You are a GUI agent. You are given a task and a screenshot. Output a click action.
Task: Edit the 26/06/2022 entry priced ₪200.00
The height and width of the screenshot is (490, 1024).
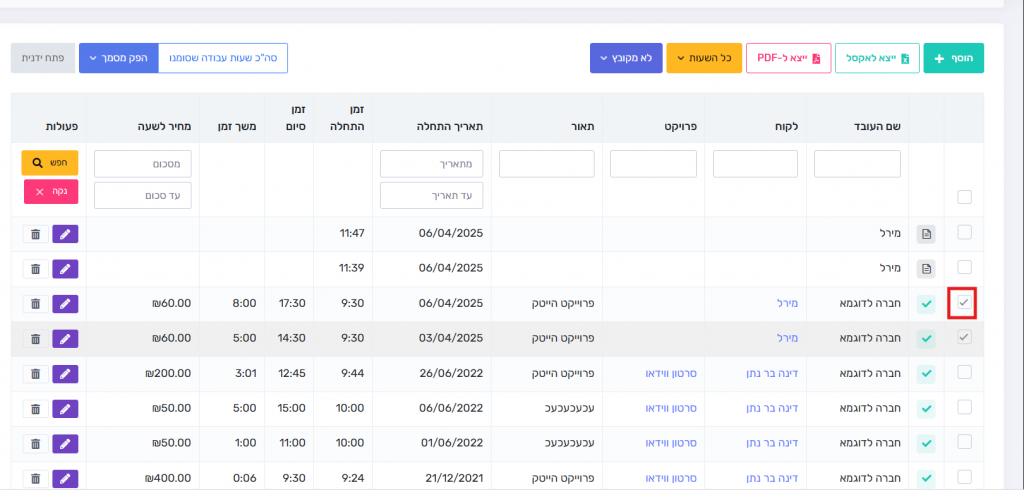pos(65,374)
